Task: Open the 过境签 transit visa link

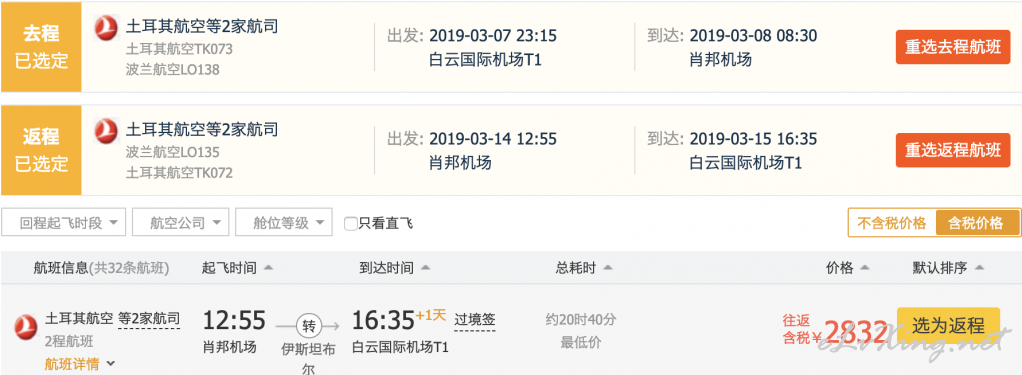Action: coord(474,320)
